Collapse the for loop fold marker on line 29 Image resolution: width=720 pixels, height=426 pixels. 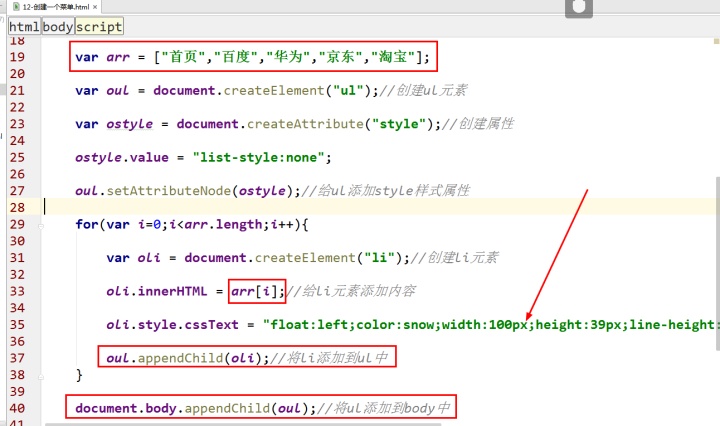[x=41, y=226]
